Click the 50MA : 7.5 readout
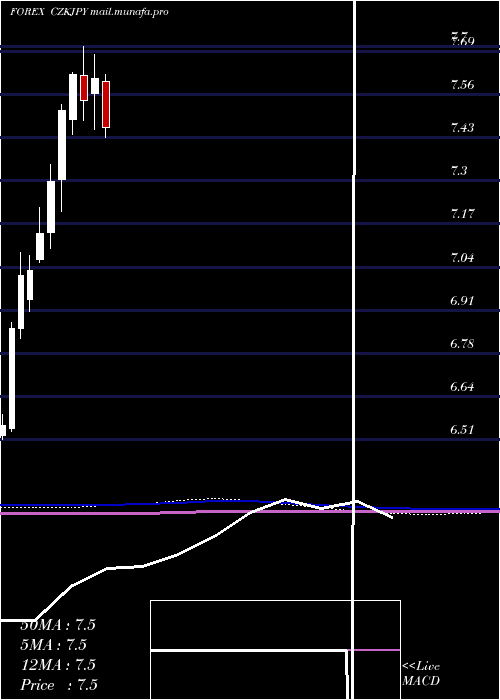The image size is (500, 700). pyautogui.click(x=58, y=625)
